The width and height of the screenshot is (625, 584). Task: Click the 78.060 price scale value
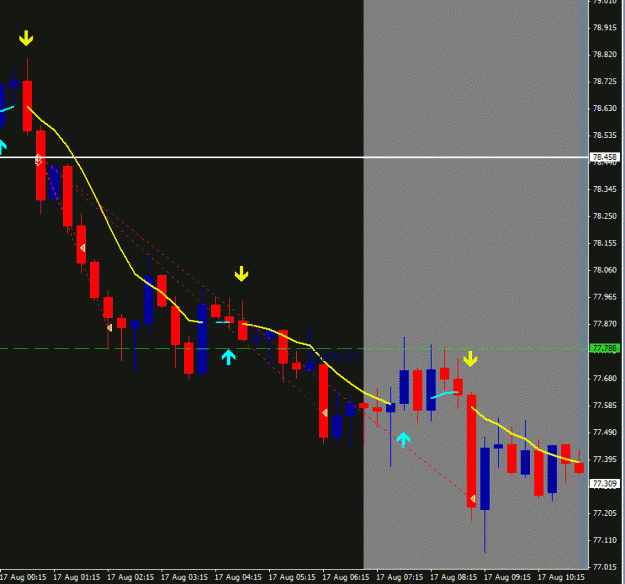pyautogui.click(x=605, y=270)
